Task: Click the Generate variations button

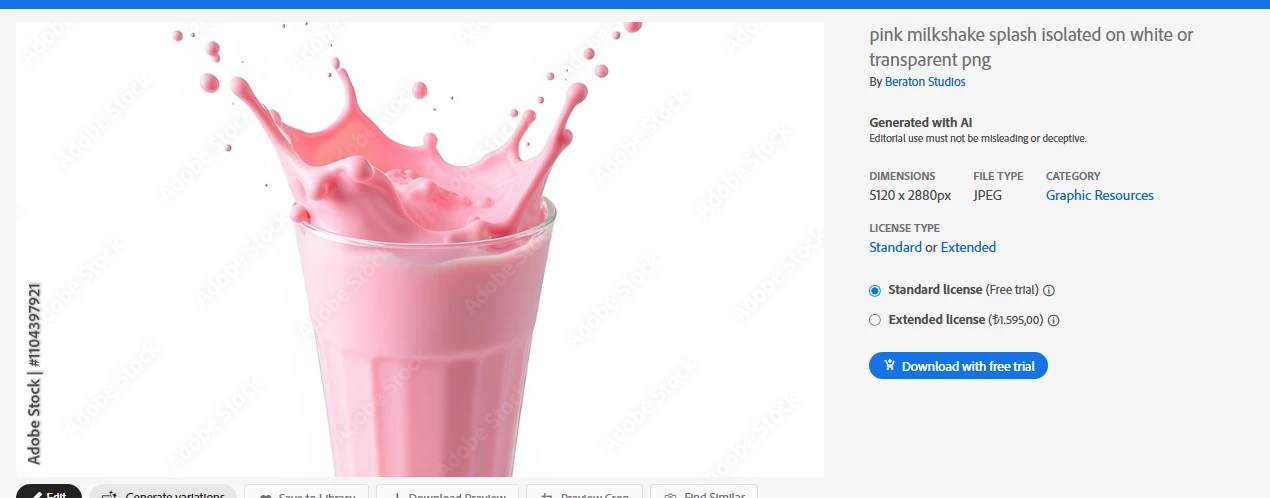Action: click(x=163, y=491)
